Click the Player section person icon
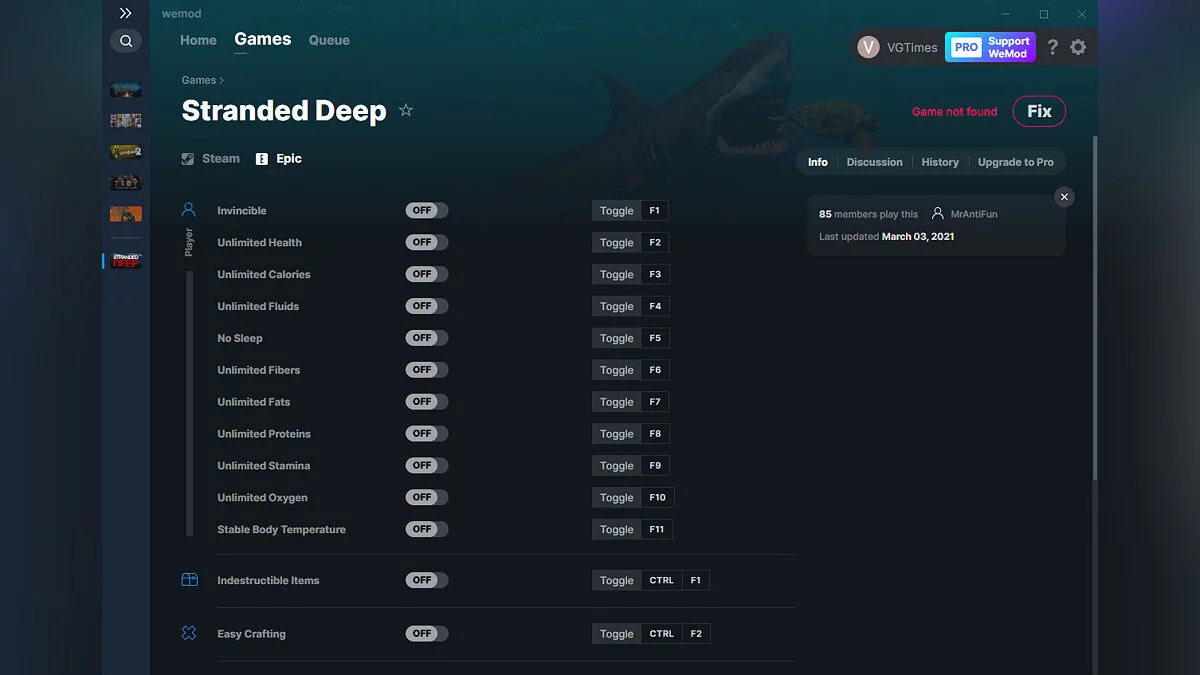 188,209
